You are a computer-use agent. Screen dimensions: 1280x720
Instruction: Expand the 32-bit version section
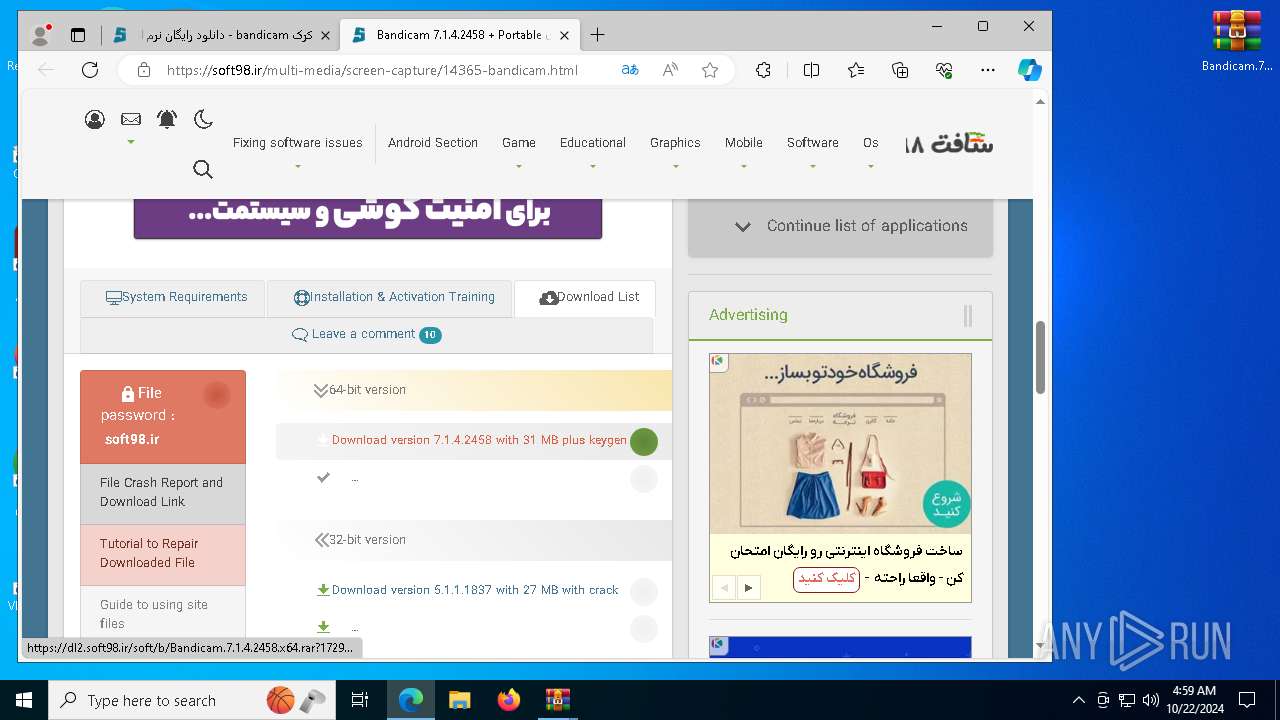474,540
